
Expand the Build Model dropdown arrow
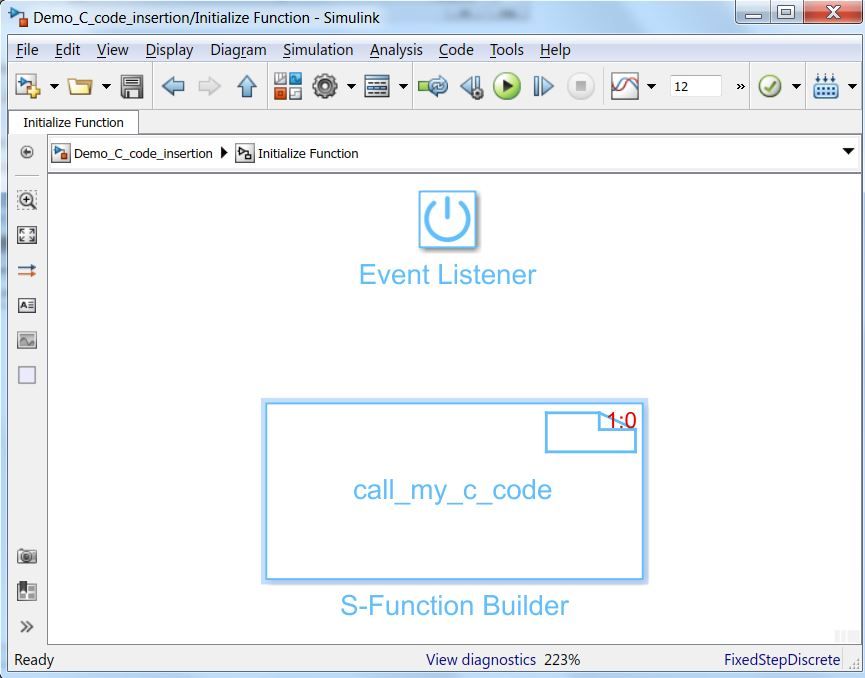[x=852, y=86]
